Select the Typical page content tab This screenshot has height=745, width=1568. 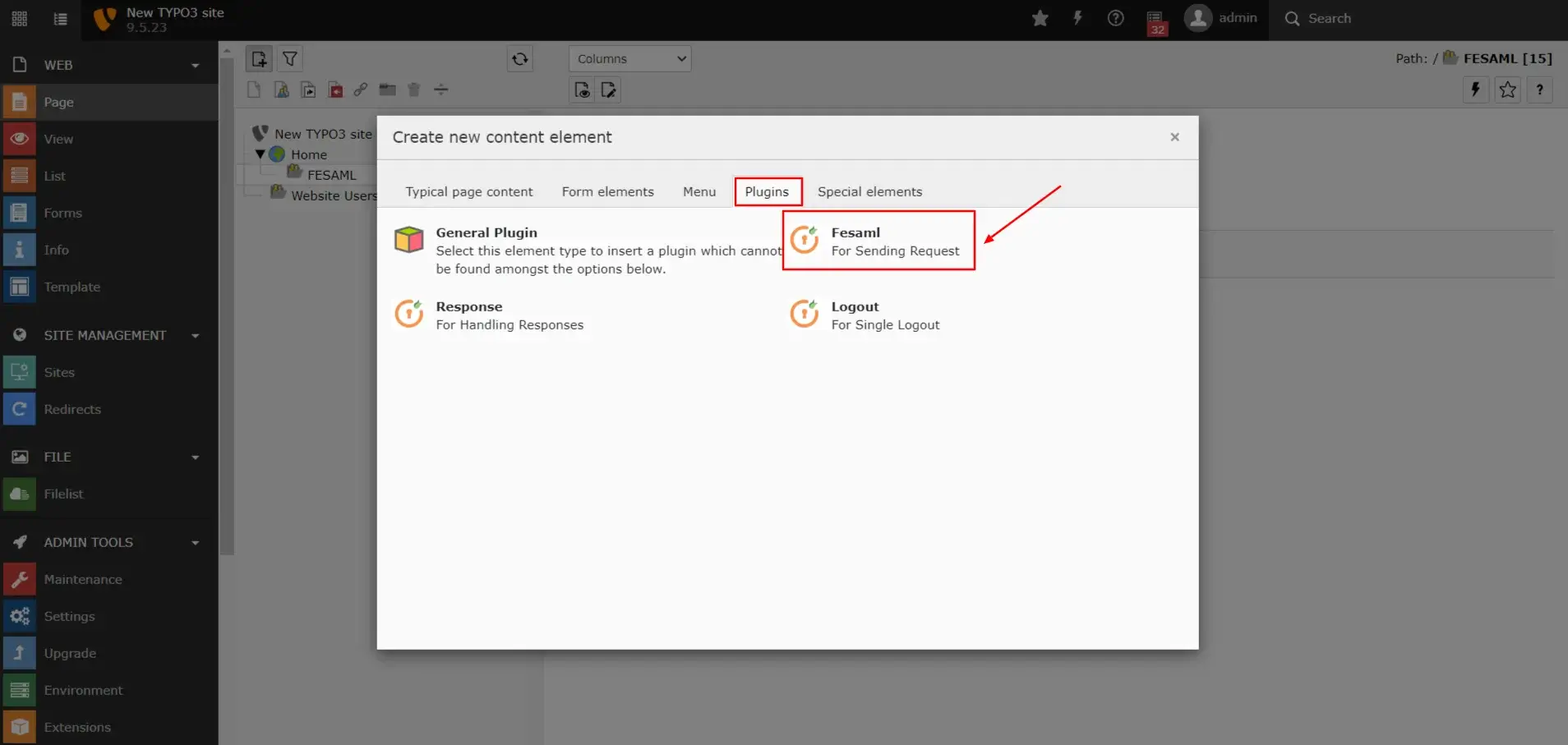[x=468, y=191]
